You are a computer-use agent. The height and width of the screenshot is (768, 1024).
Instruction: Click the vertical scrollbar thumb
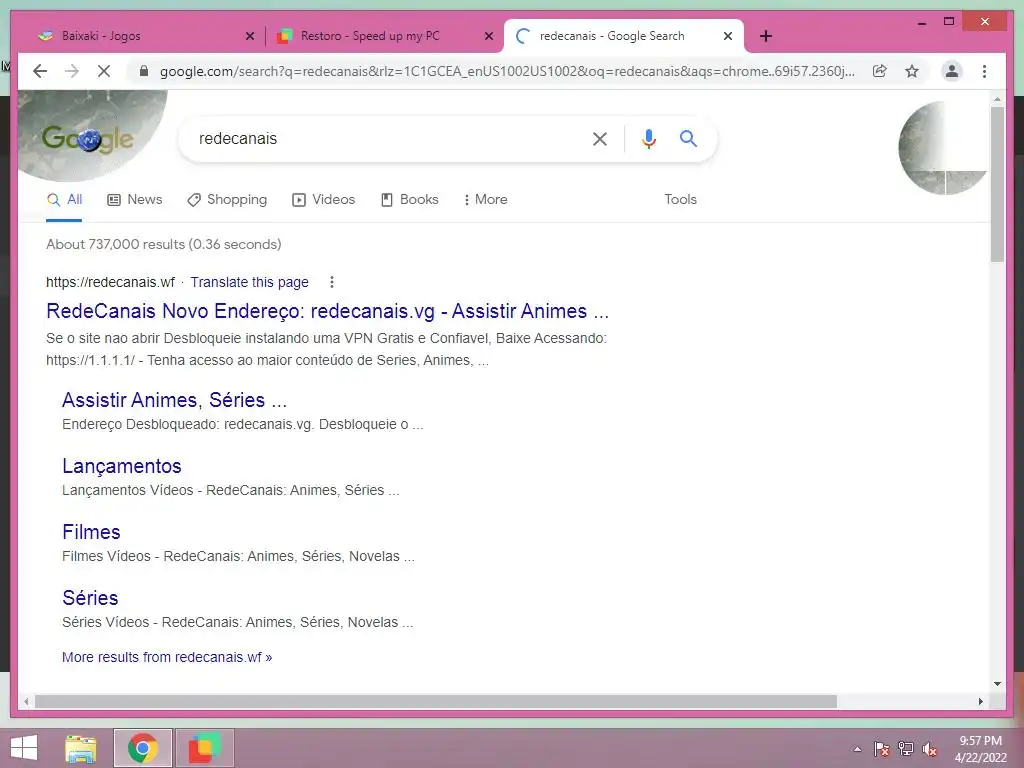click(x=997, y=184)
